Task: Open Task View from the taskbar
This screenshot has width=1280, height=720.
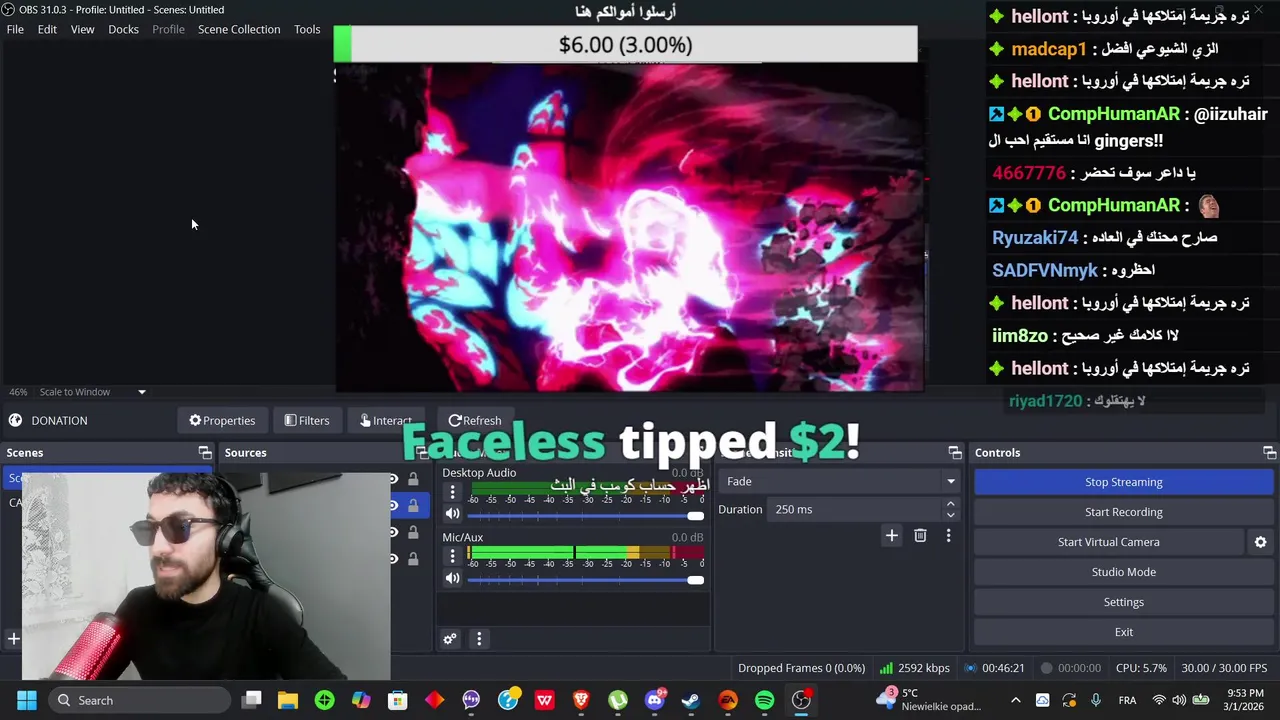Action: coord(252,700)
